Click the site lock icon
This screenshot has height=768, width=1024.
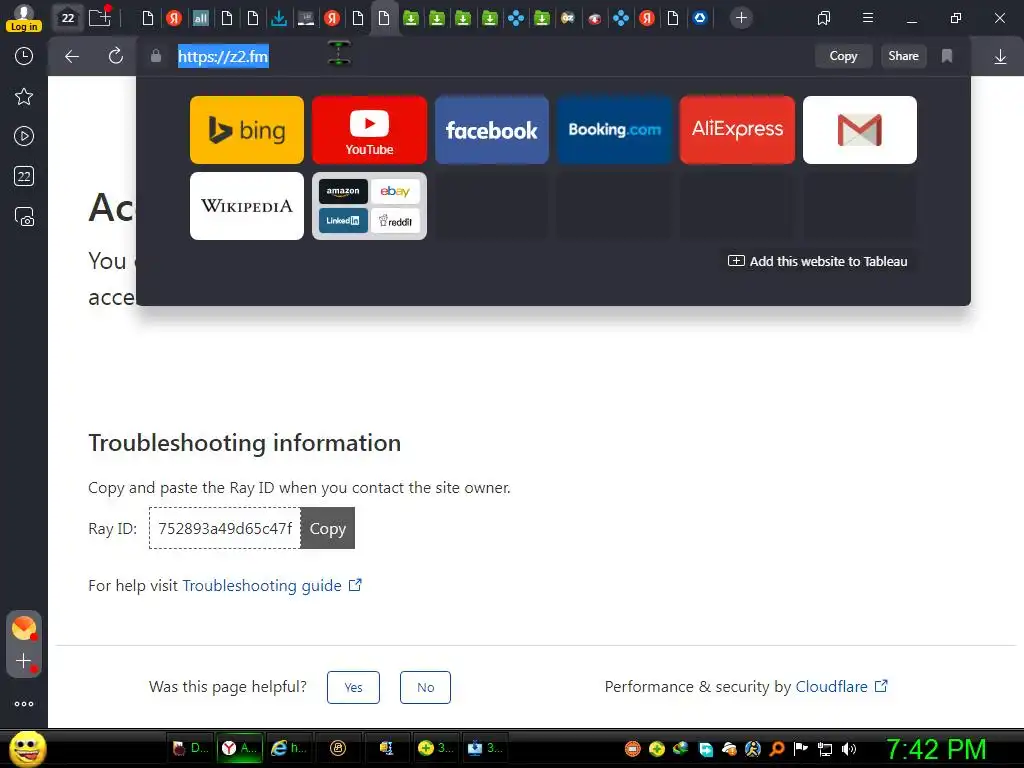[x=155, y=56]
